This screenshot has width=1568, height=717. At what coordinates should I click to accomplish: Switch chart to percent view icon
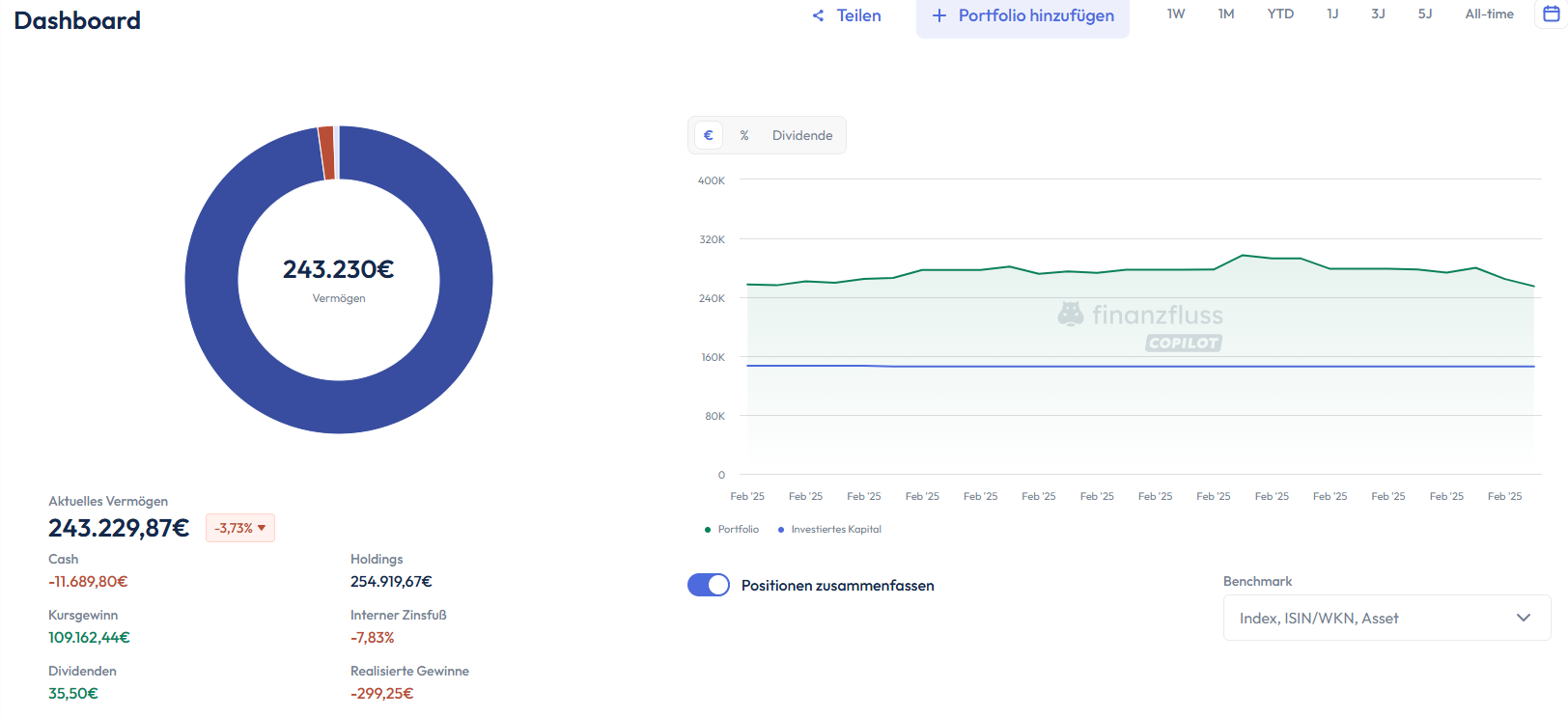(744, 135)
